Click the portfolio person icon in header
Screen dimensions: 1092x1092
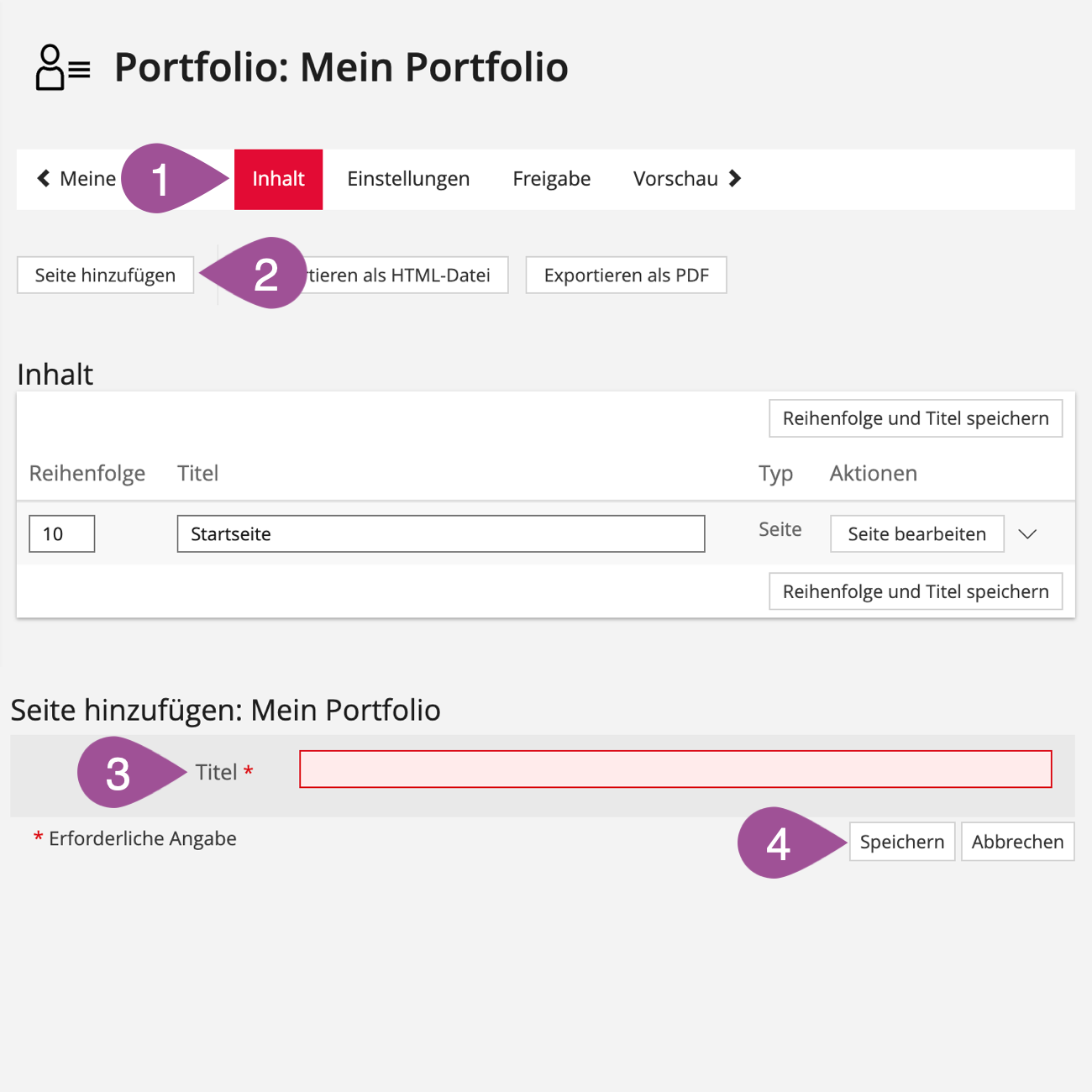point(61,67)
